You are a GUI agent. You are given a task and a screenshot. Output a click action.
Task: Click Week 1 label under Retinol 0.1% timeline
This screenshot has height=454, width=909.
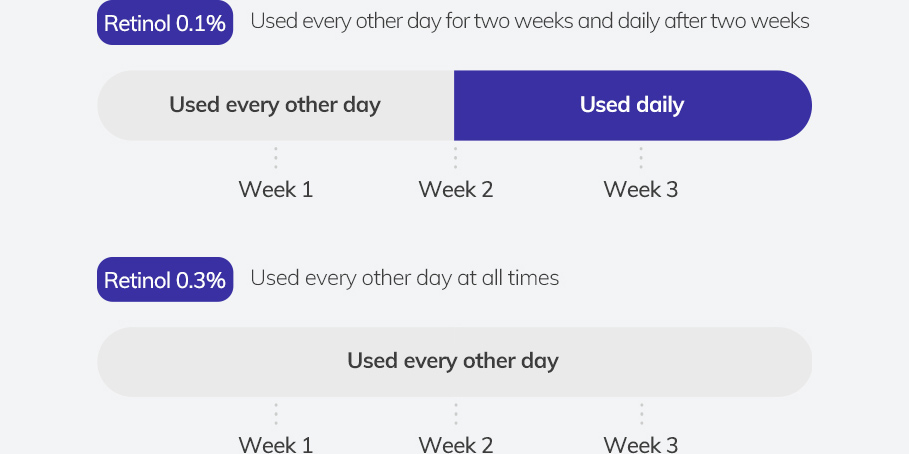275,190
